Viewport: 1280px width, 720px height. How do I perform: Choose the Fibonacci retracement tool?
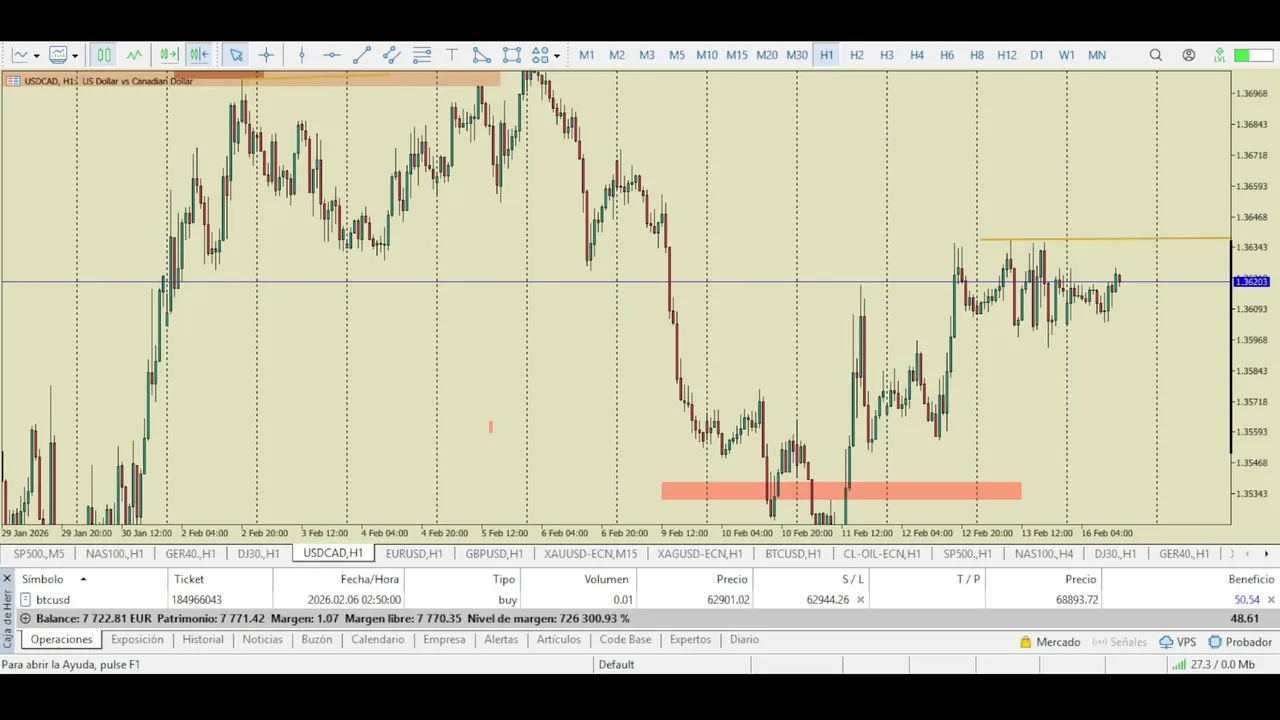(422, 55)
